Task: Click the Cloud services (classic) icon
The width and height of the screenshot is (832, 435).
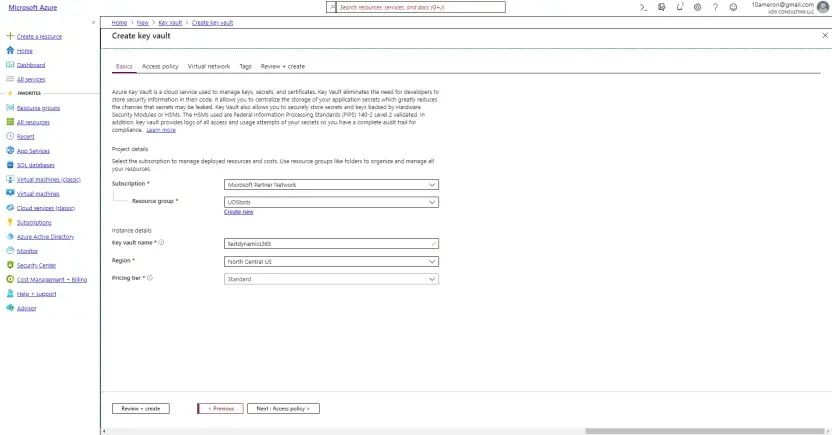Action: [10, 208]
